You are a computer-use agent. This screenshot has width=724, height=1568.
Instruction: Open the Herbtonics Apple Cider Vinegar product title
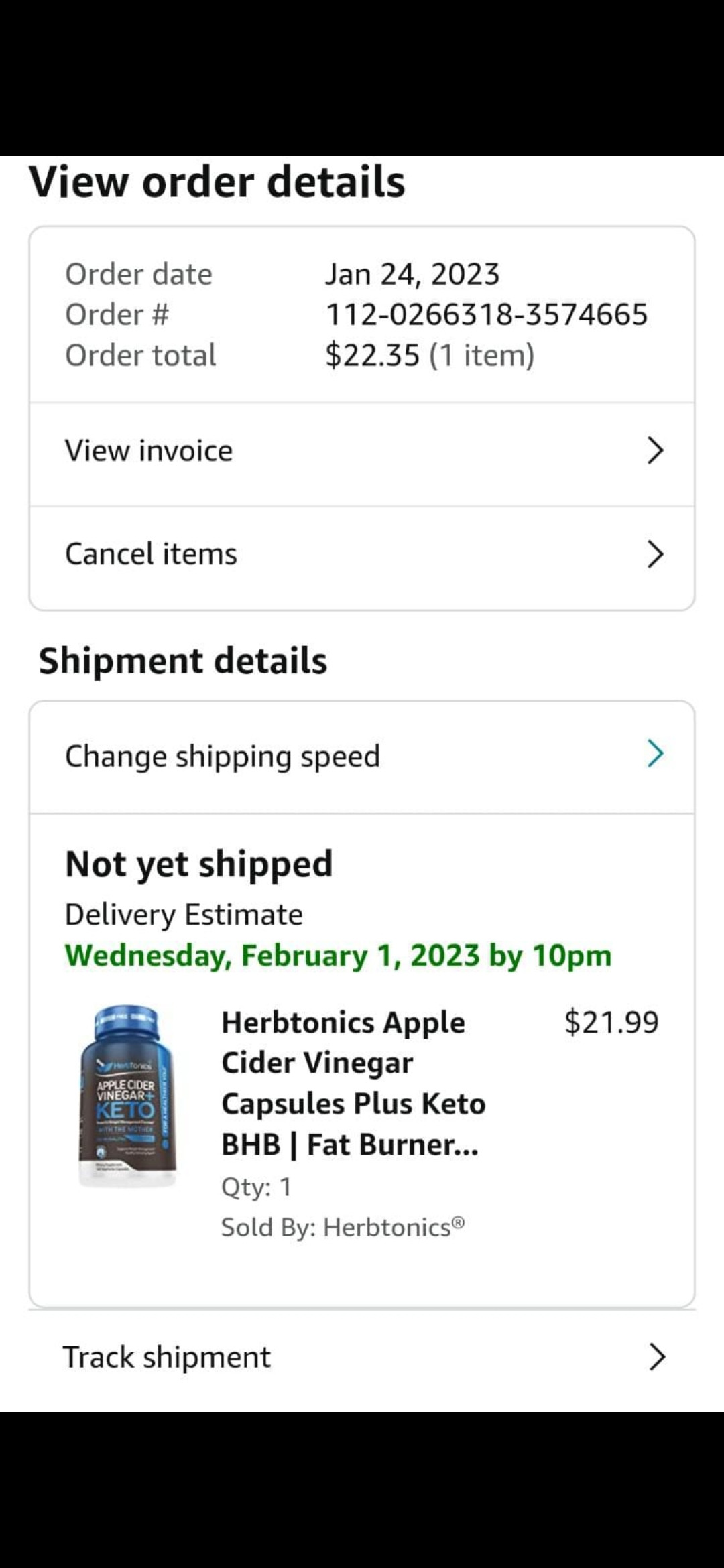coord(353,1083)
